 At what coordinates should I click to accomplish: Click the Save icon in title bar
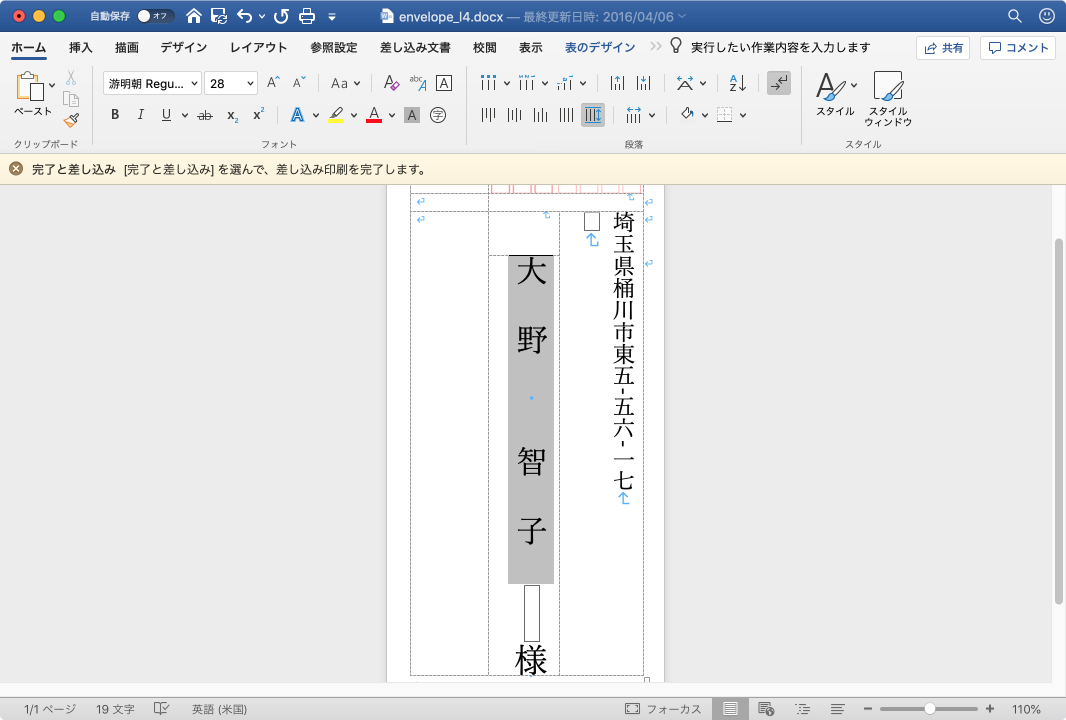[x=219, y=16]
